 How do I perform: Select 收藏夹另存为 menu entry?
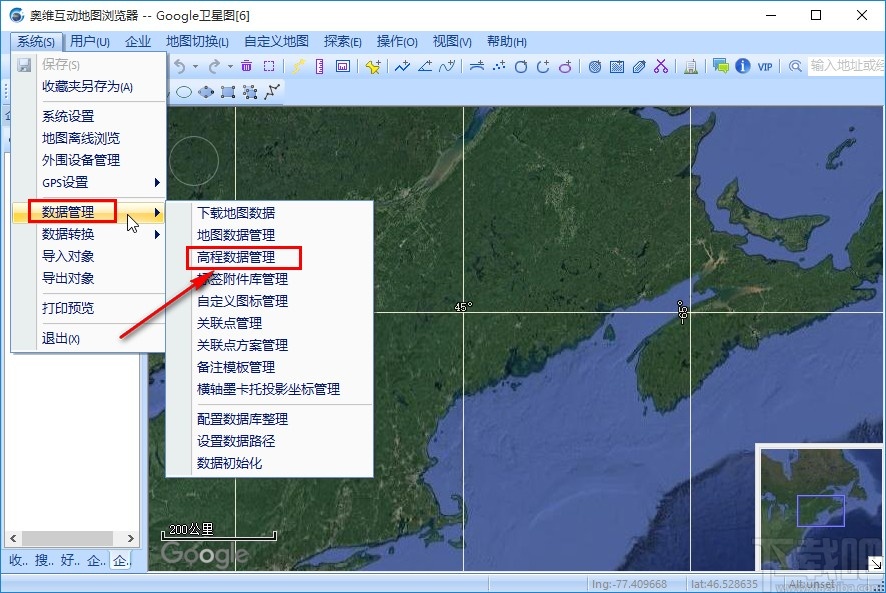(89, 86)
